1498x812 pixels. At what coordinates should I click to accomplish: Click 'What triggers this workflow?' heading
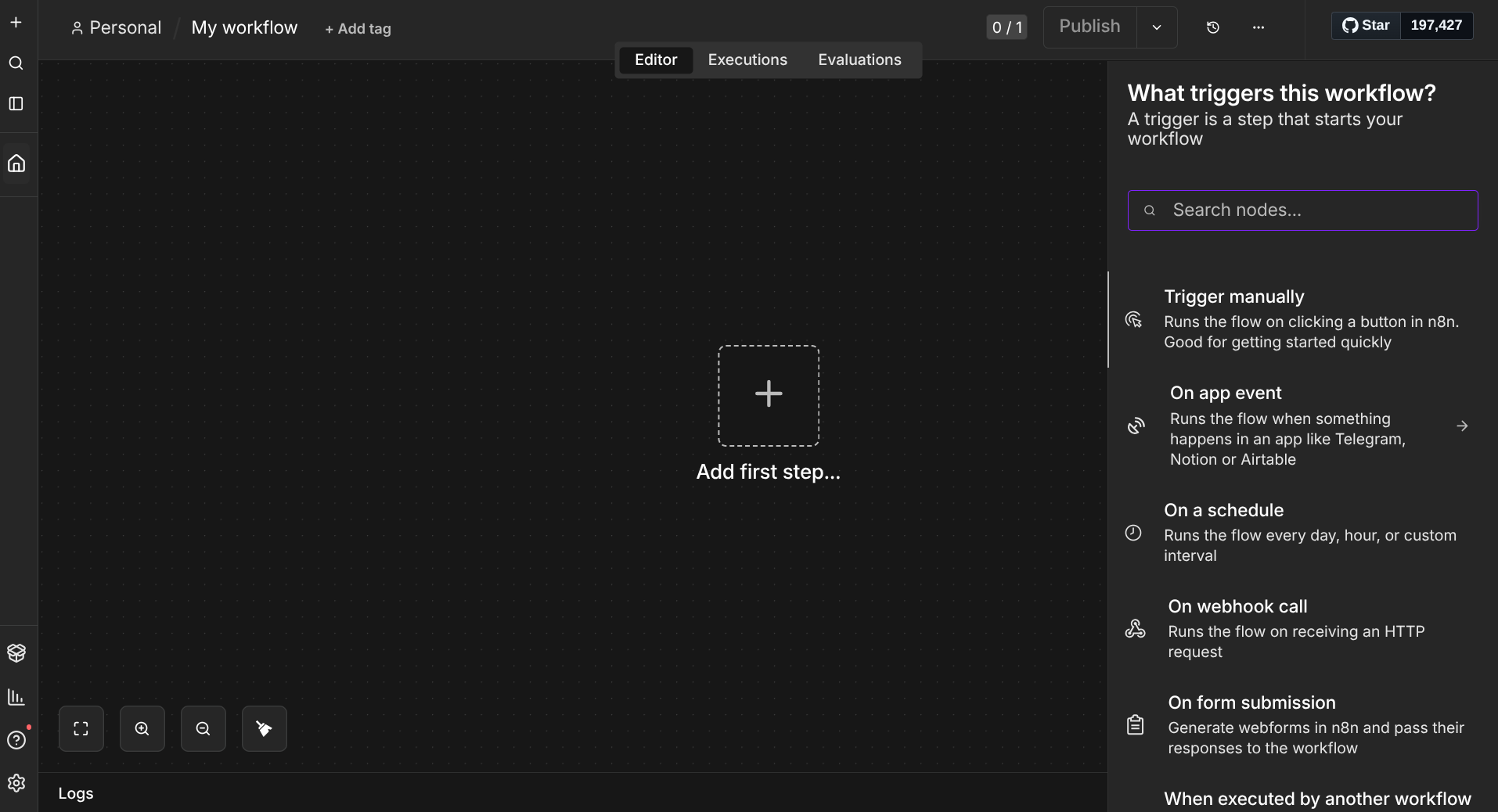point(1281,93)
